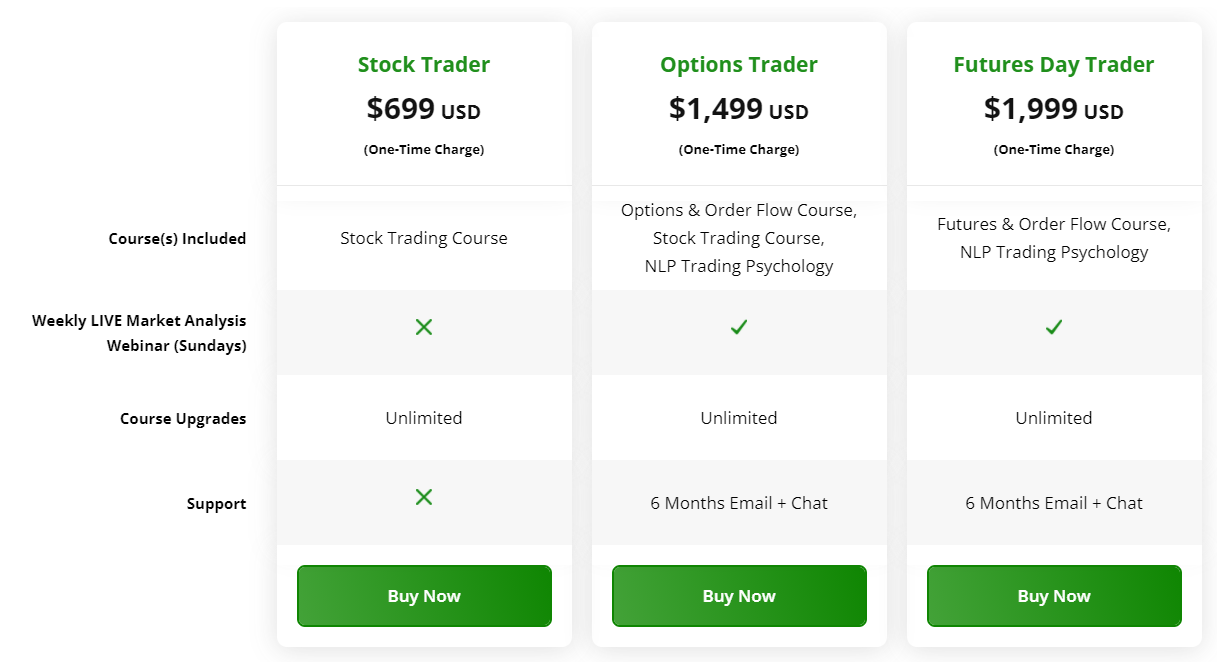1228x664 pixels.
Task: Click Unlimited under Futures Day Trader column
Action: [x=1054, y=418]
